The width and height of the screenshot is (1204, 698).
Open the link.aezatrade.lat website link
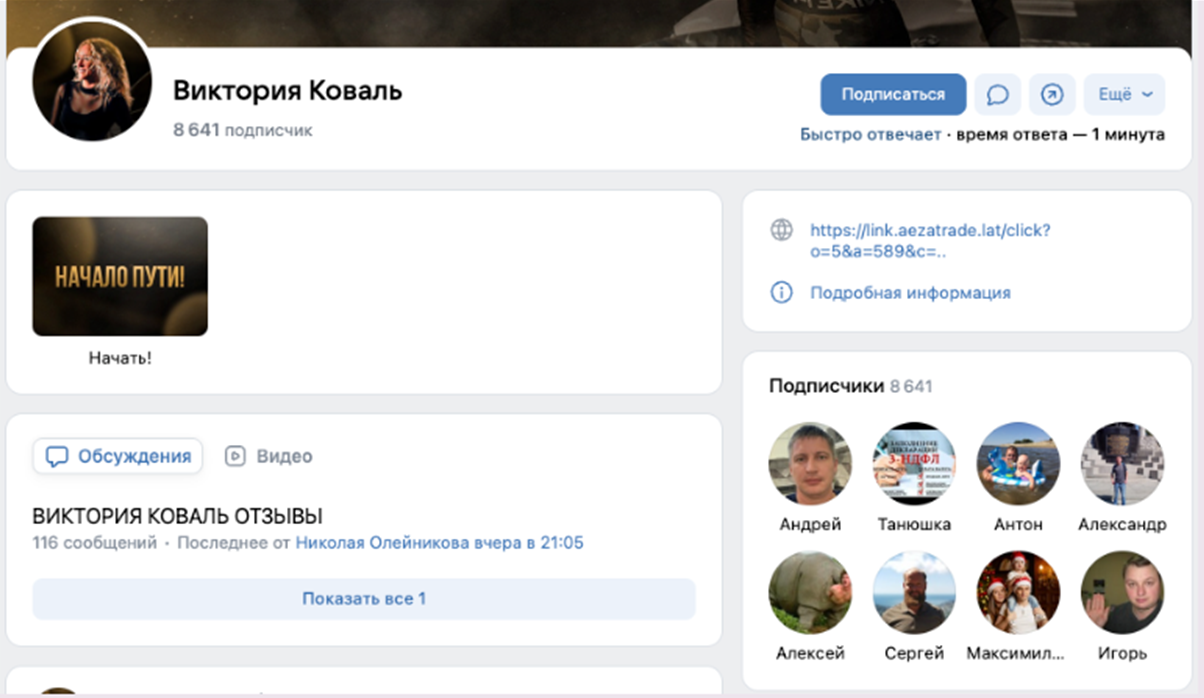930,241
